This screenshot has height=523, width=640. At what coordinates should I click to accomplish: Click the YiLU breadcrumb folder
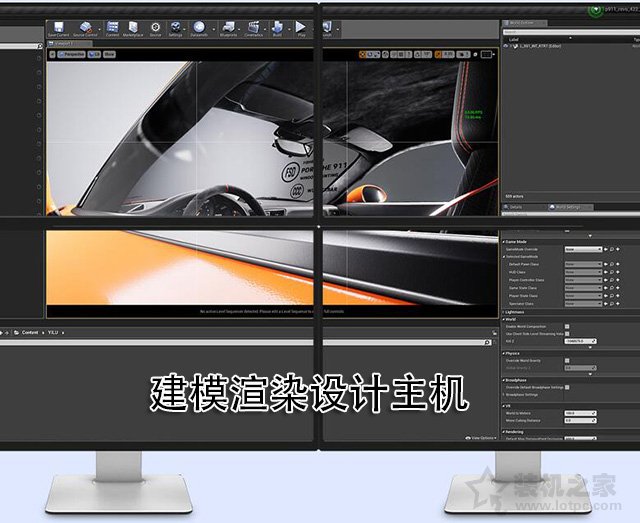pyautogui.click(x=53, y=333)
